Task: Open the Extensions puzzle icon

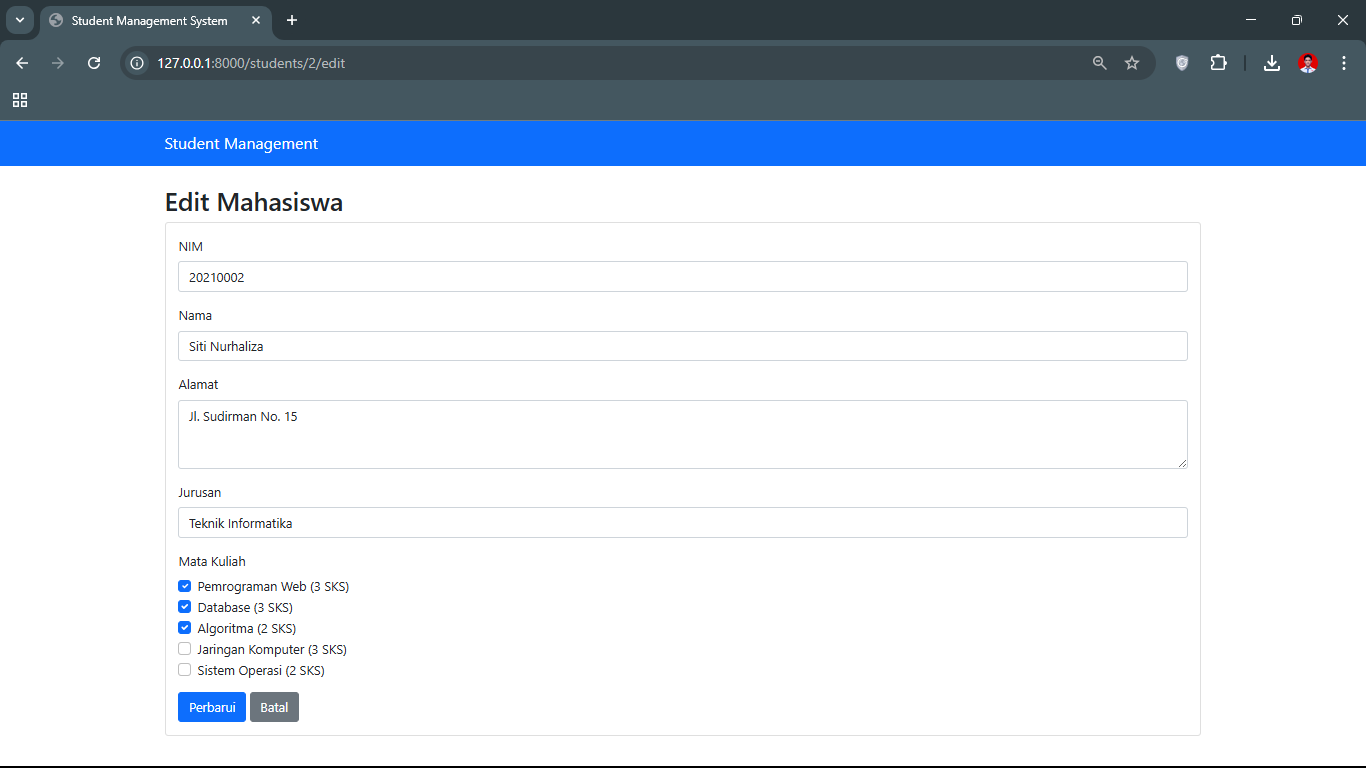Action: pyautogui.click(x=1218, y=63)
